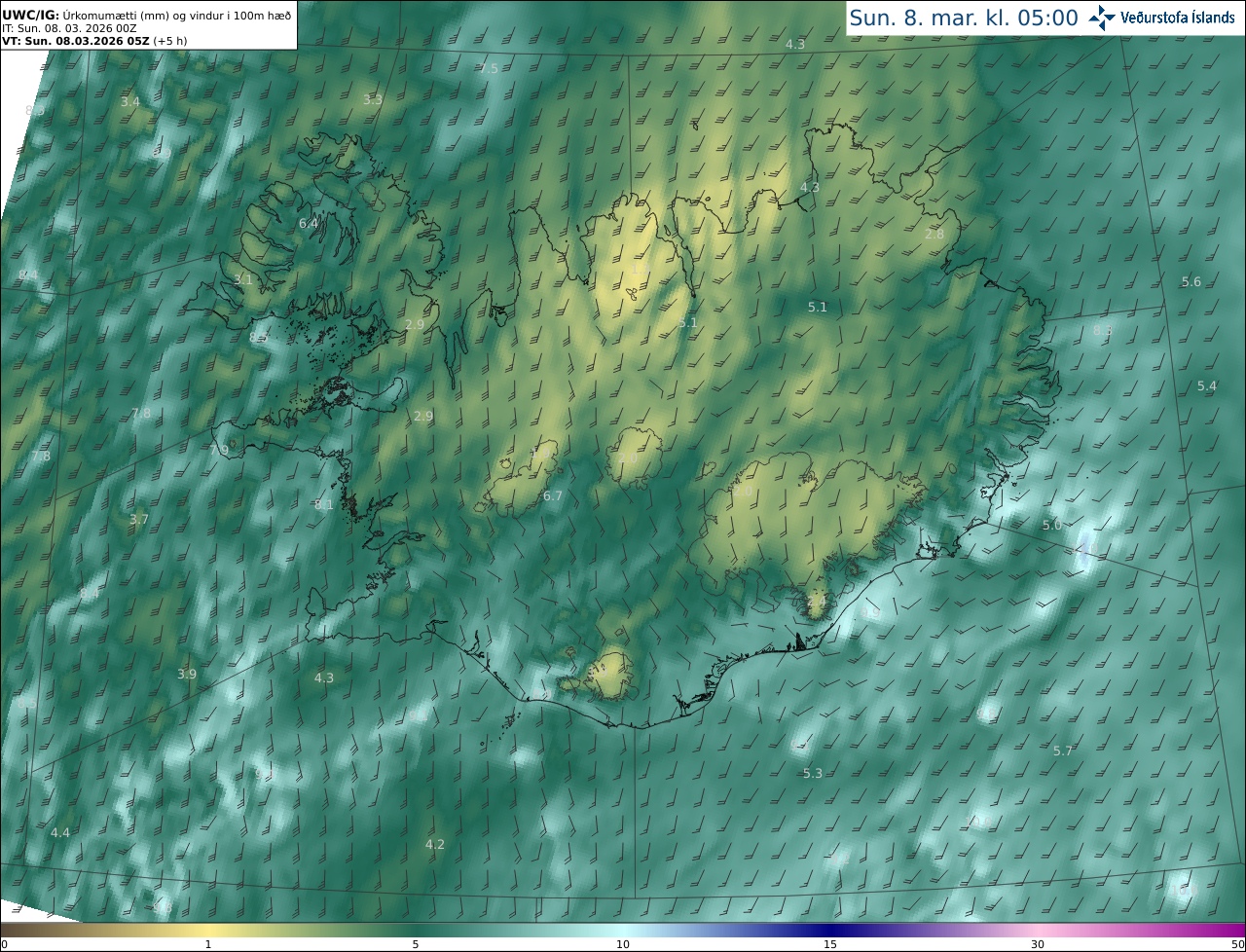Click the 3.1 value label on the map
The height and width of the screenshot is (952, 1246).
point(243,278)
